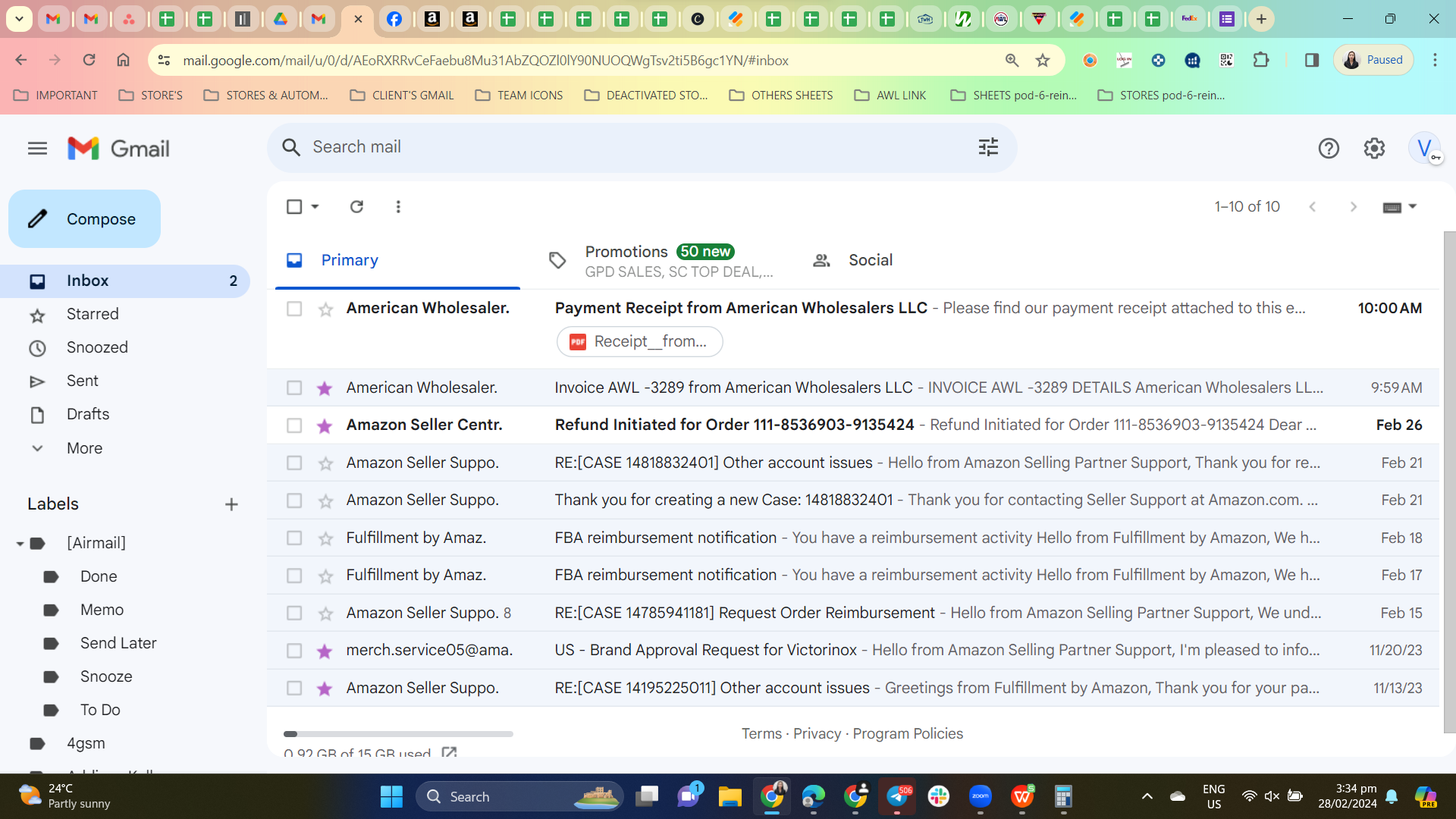Tick checkbox for Refund Initiated email
This screenshot has width=1456, height=819.
tap(294, 425)
